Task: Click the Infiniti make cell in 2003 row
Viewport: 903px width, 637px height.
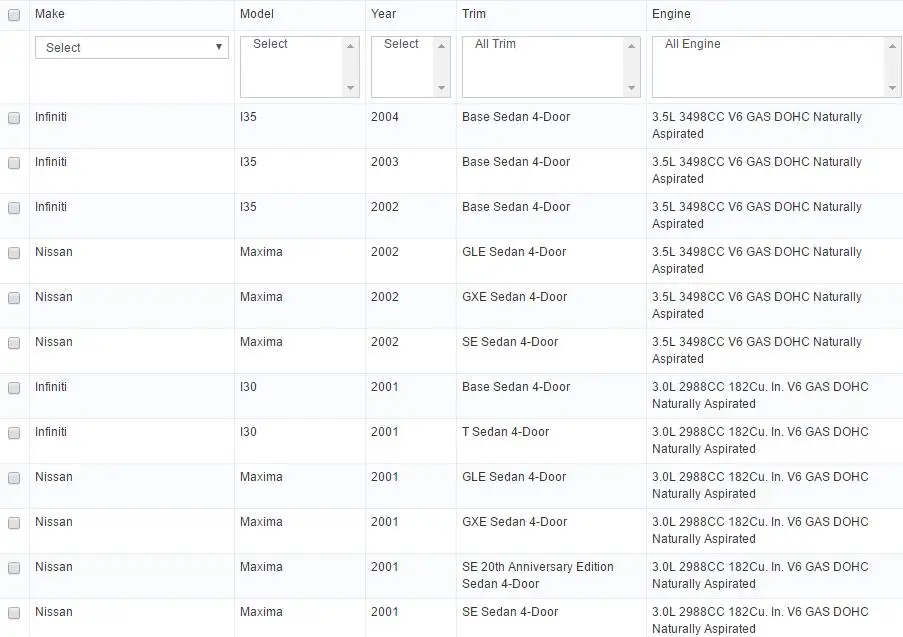Action: pos(51,162)
